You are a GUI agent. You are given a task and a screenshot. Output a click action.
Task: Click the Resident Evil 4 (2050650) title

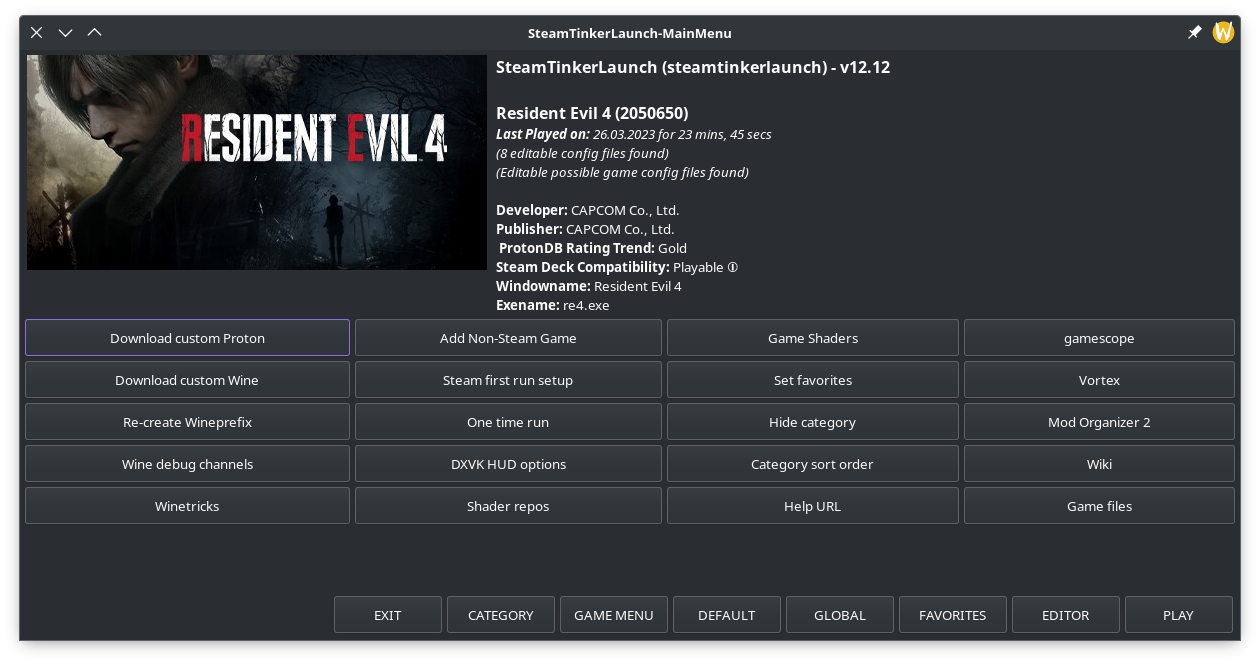[x=592, y=113]
